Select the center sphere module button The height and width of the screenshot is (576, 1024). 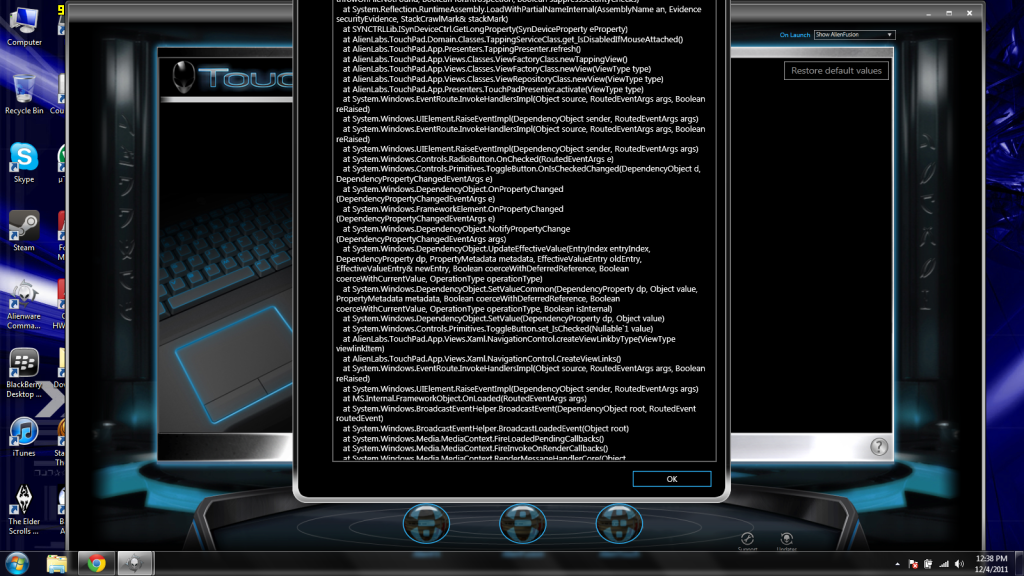pyautogui.click(x=522, y=524)
